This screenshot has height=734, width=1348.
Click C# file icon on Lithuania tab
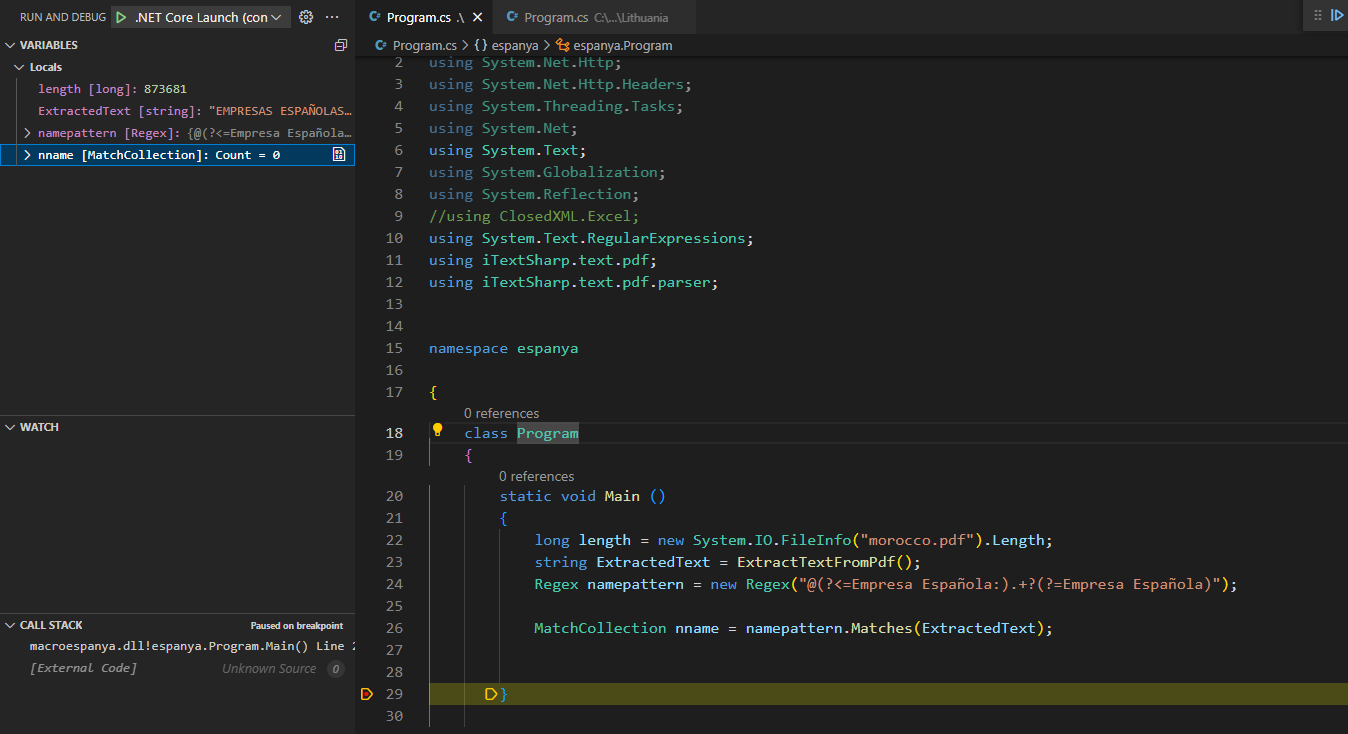(x=512, y=17)
